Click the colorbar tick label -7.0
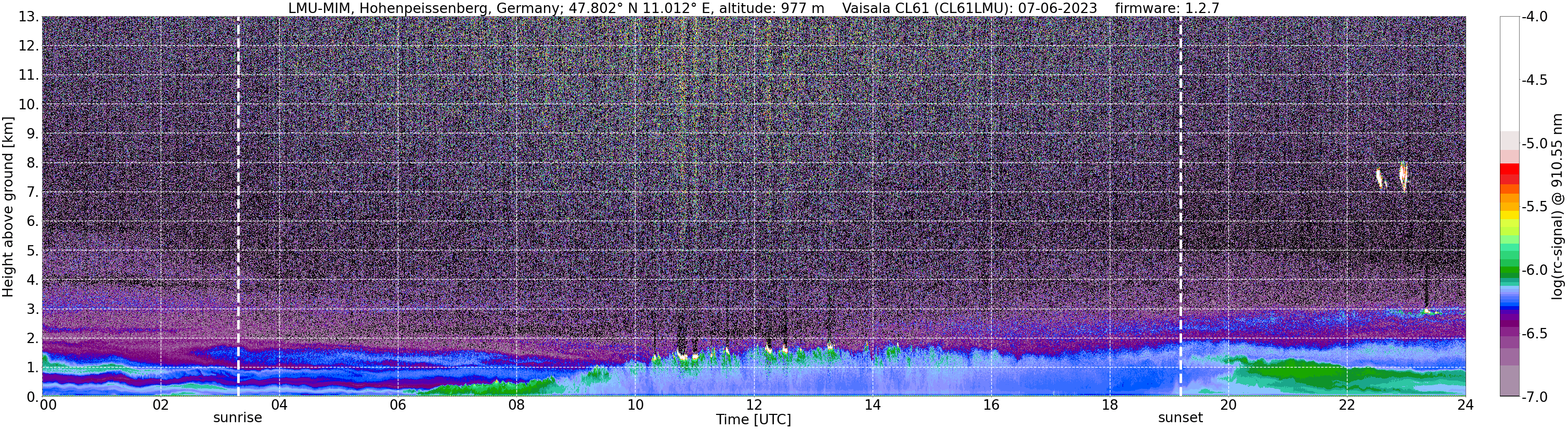 1535,397
